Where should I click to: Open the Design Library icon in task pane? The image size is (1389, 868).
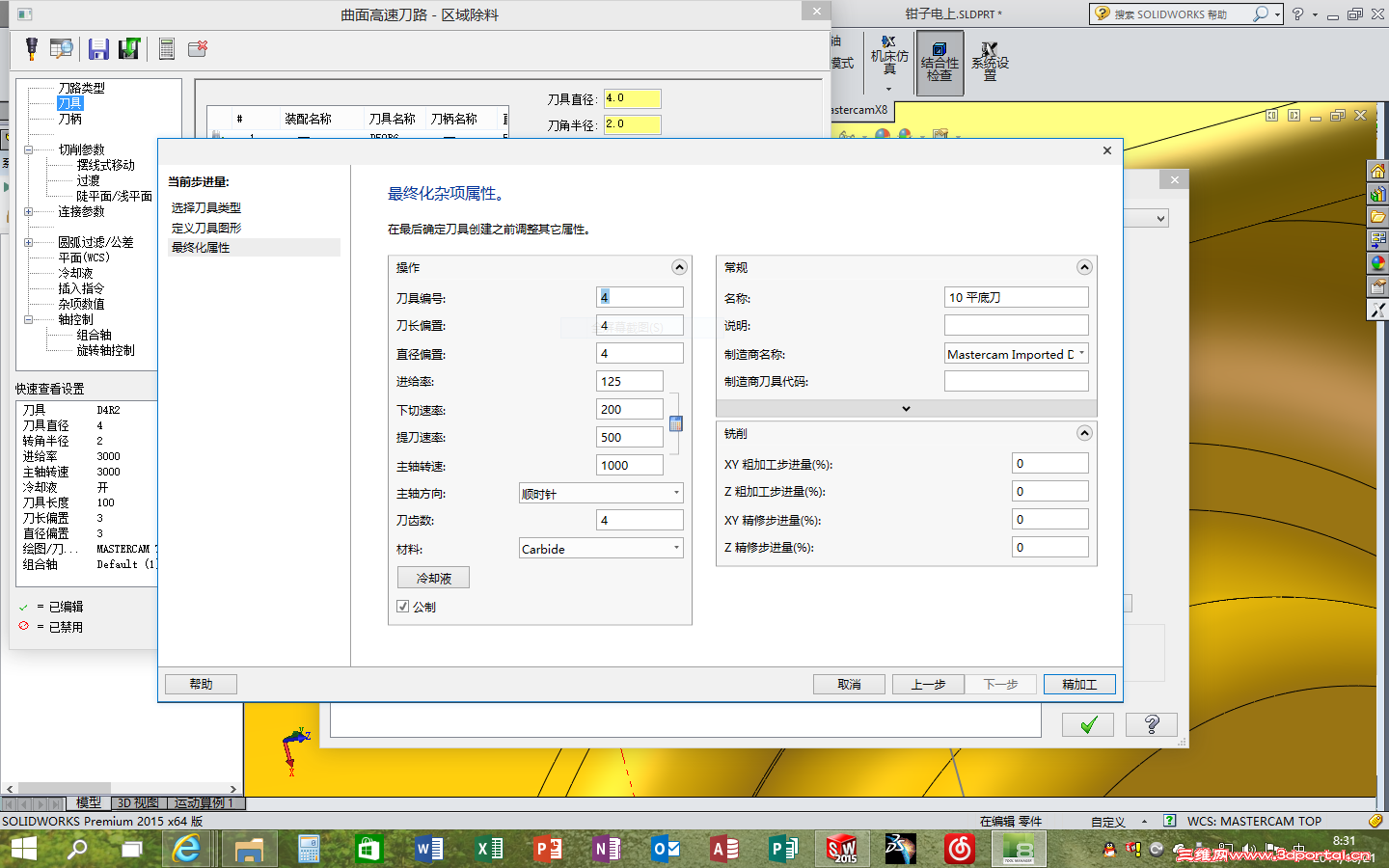pyautogui.click(x=1377, y=194)
